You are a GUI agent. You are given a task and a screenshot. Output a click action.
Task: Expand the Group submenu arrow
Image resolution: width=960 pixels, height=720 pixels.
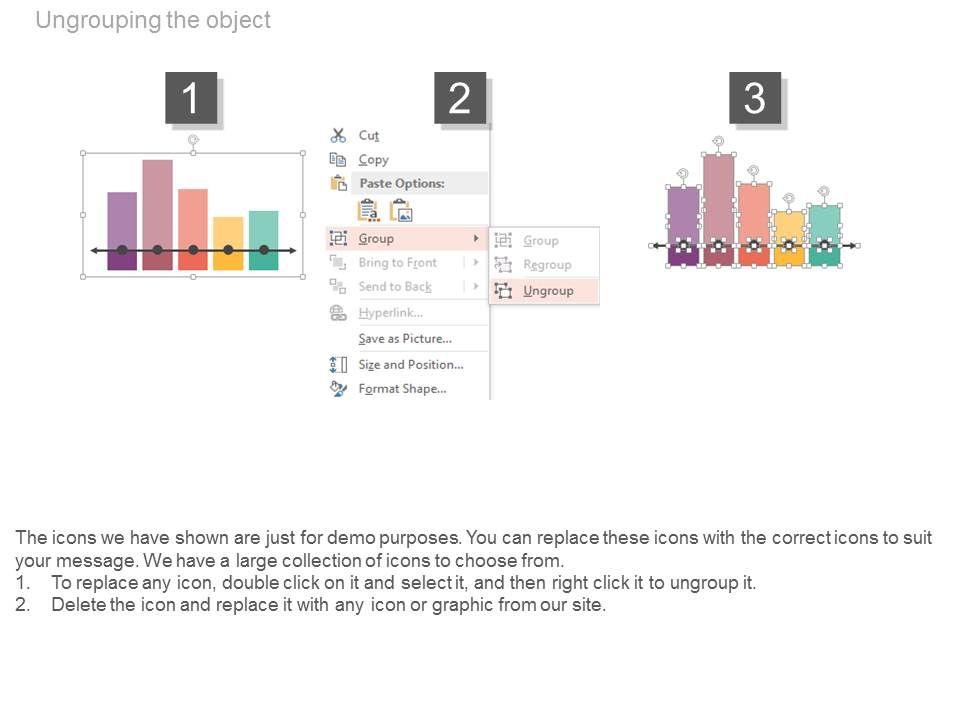coord(475,238)
